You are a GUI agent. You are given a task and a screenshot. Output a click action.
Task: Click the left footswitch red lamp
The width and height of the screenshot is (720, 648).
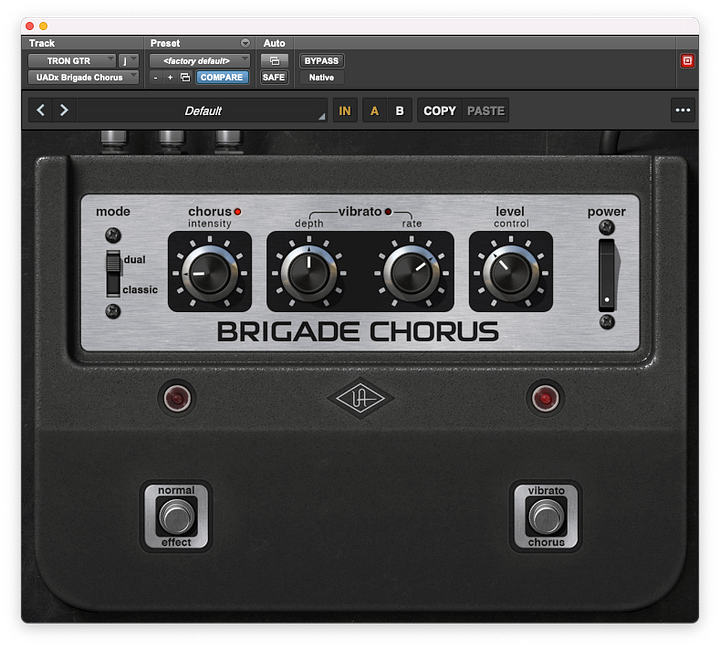[x=177, y=398]
